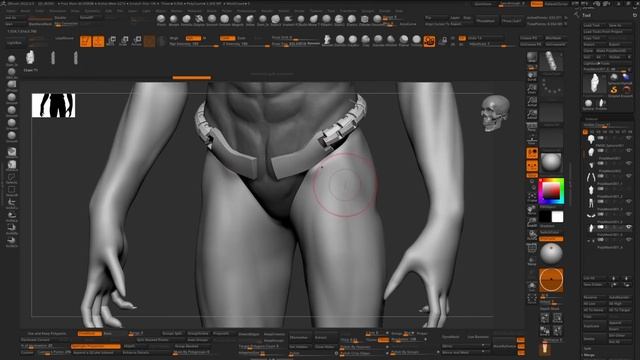This screenshot has width=640, height=360.
Task: Select the Inflat brush sphere
Action: coord(250,20)
